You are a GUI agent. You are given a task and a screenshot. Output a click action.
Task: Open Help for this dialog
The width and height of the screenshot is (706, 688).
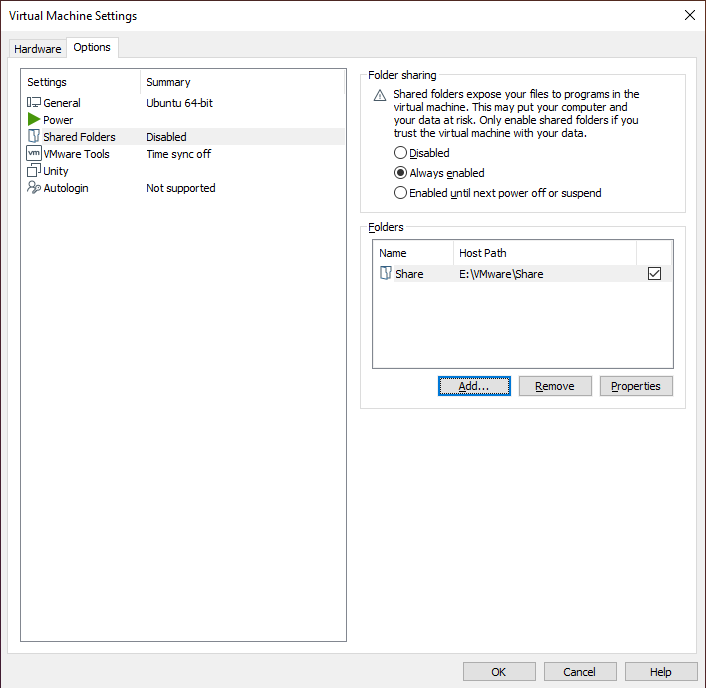[661, 672]
